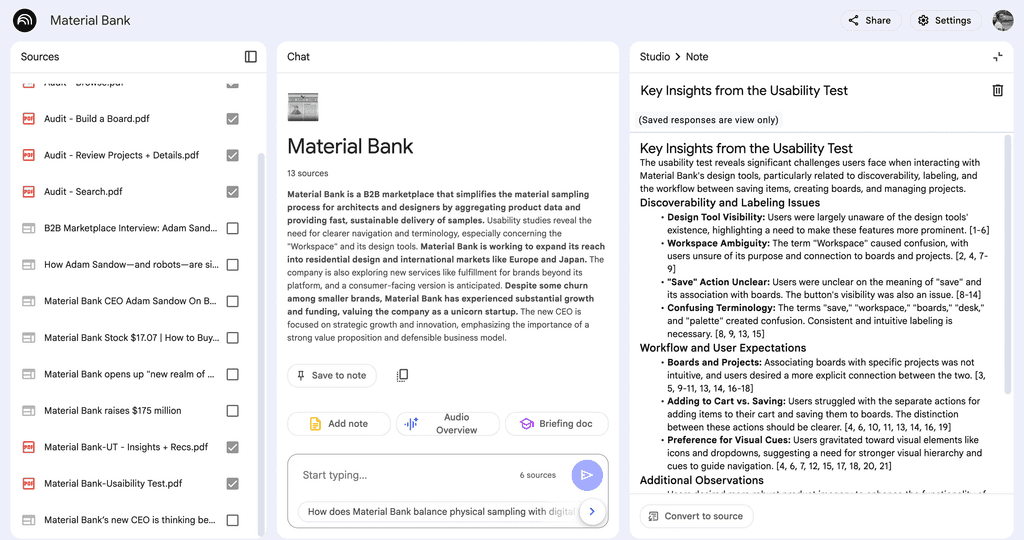
Task: Collapse the Studio note view icon
Action: (998, 57)
